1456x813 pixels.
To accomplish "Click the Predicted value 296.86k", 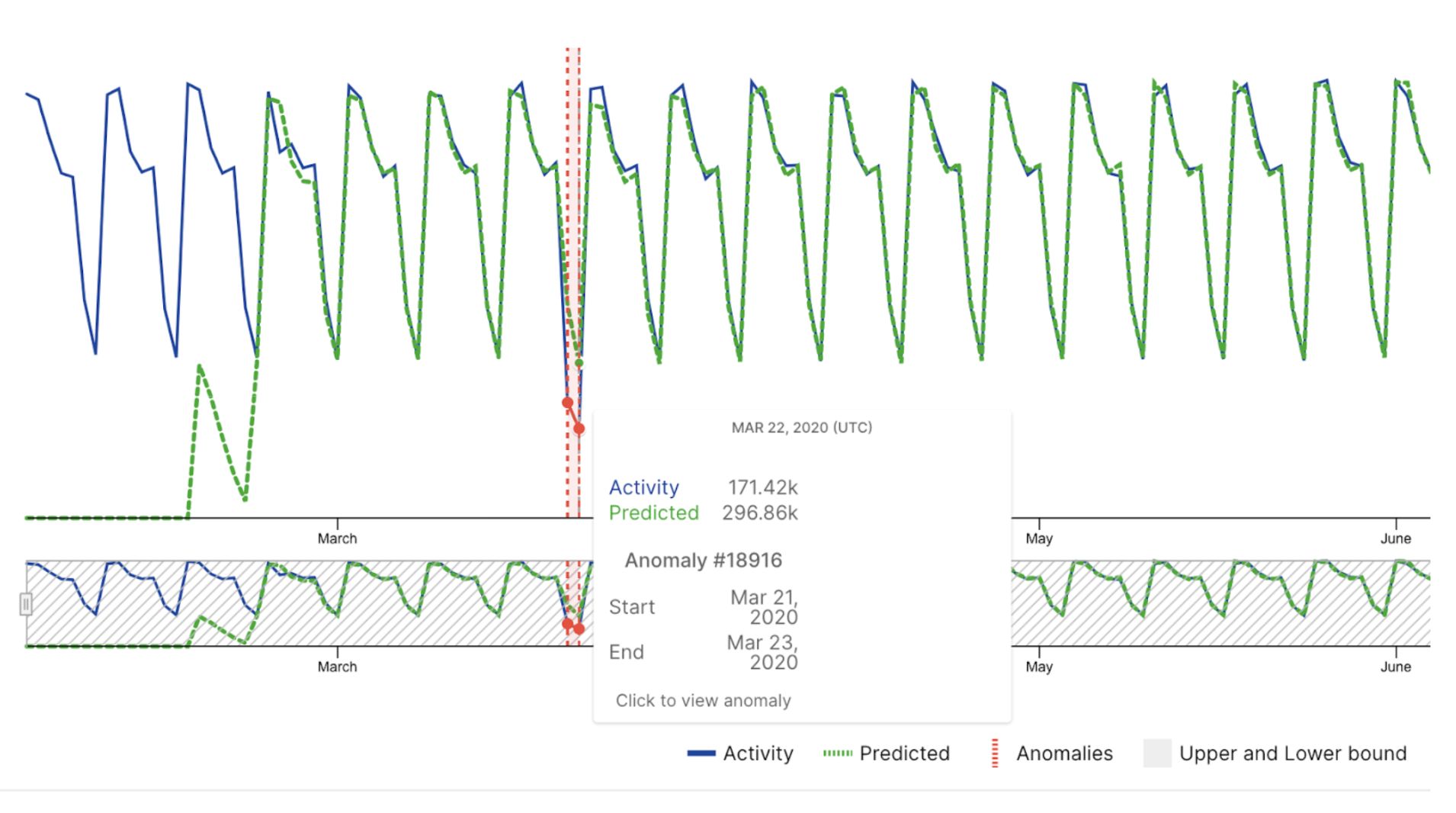I will click(x=760, y=513).
